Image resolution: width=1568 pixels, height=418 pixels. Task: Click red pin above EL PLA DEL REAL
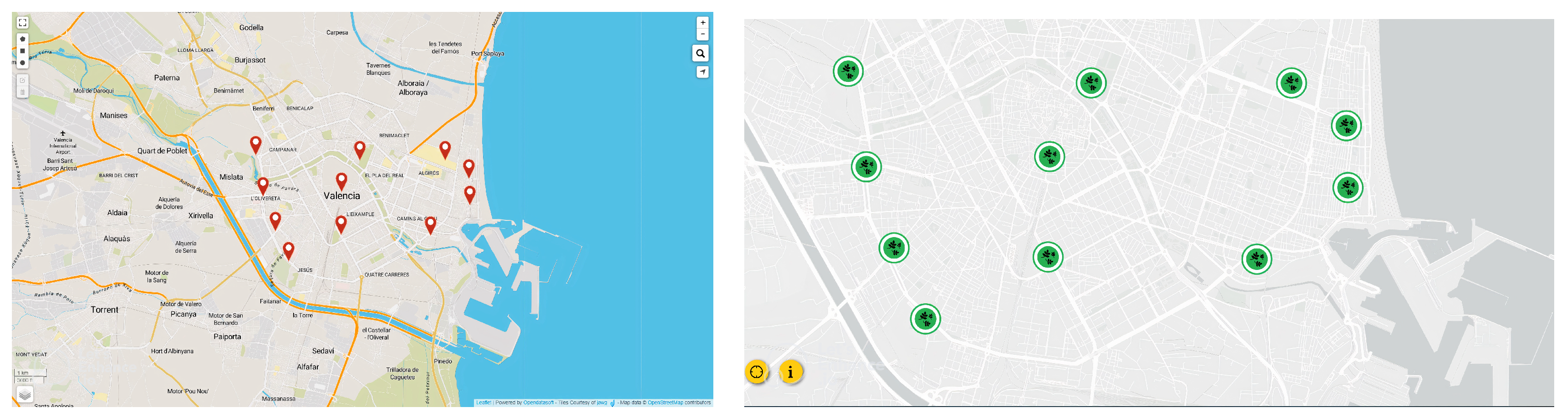(x=360, y=149)
